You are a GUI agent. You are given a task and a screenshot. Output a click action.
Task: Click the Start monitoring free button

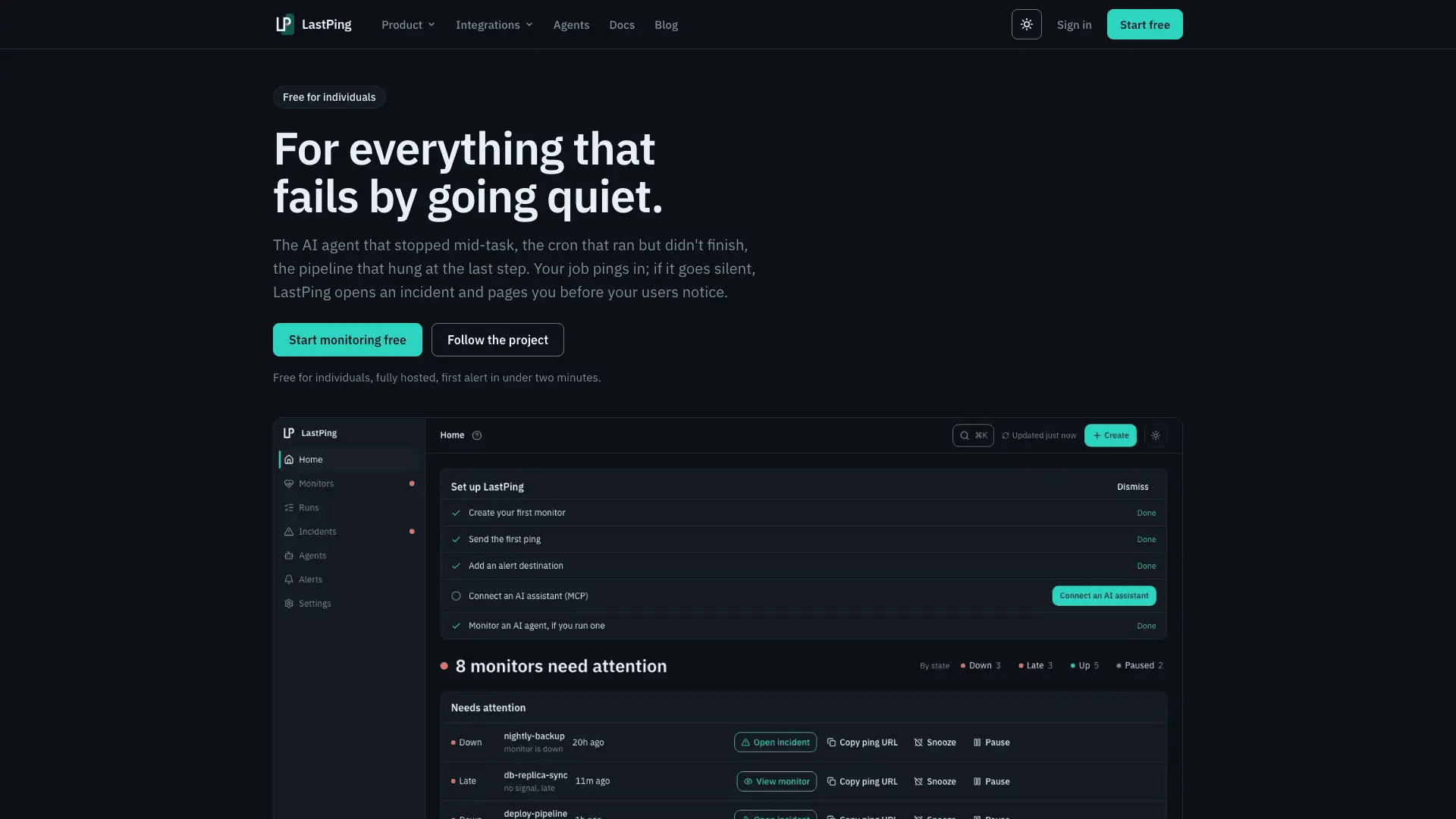(347, 340)
